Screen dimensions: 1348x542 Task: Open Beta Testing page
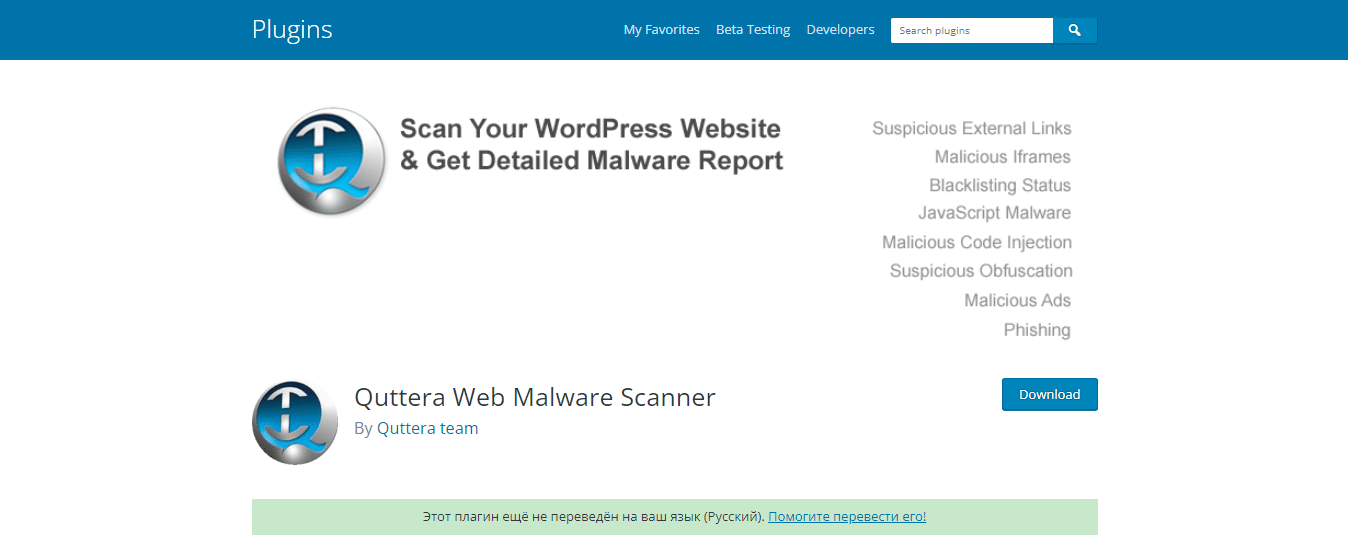click(753, 30)
